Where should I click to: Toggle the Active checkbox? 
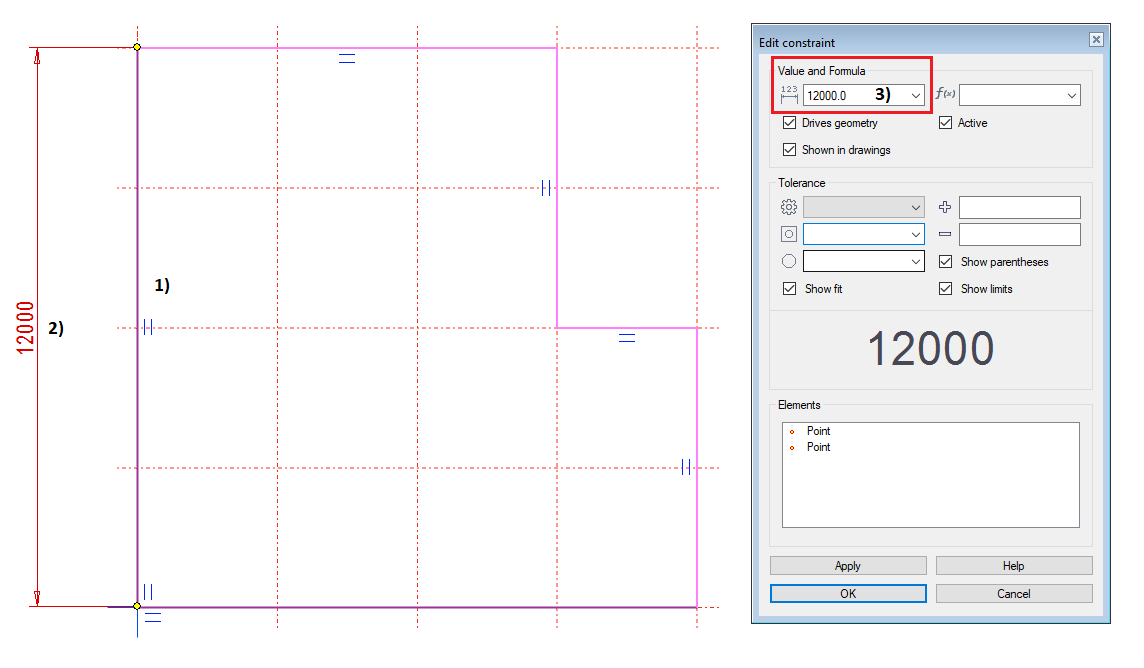(x=946, y=123)
